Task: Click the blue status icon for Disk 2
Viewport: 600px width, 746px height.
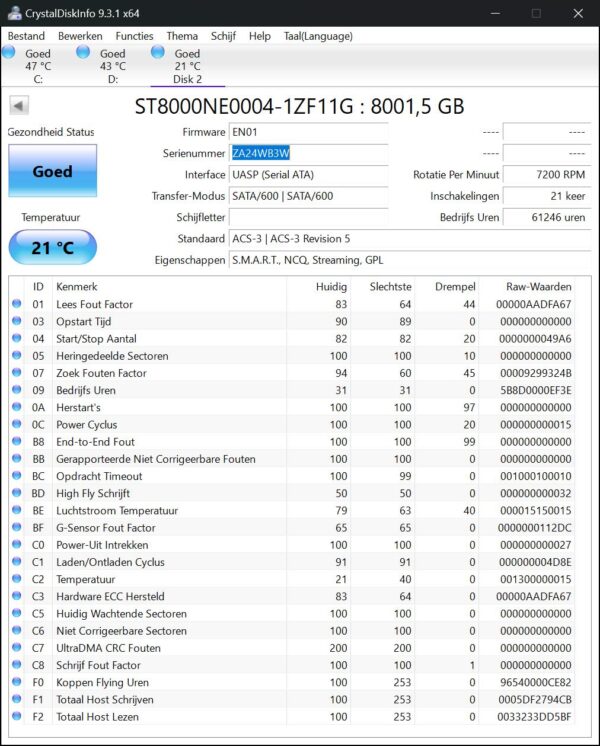Action: tap(157, 52)
